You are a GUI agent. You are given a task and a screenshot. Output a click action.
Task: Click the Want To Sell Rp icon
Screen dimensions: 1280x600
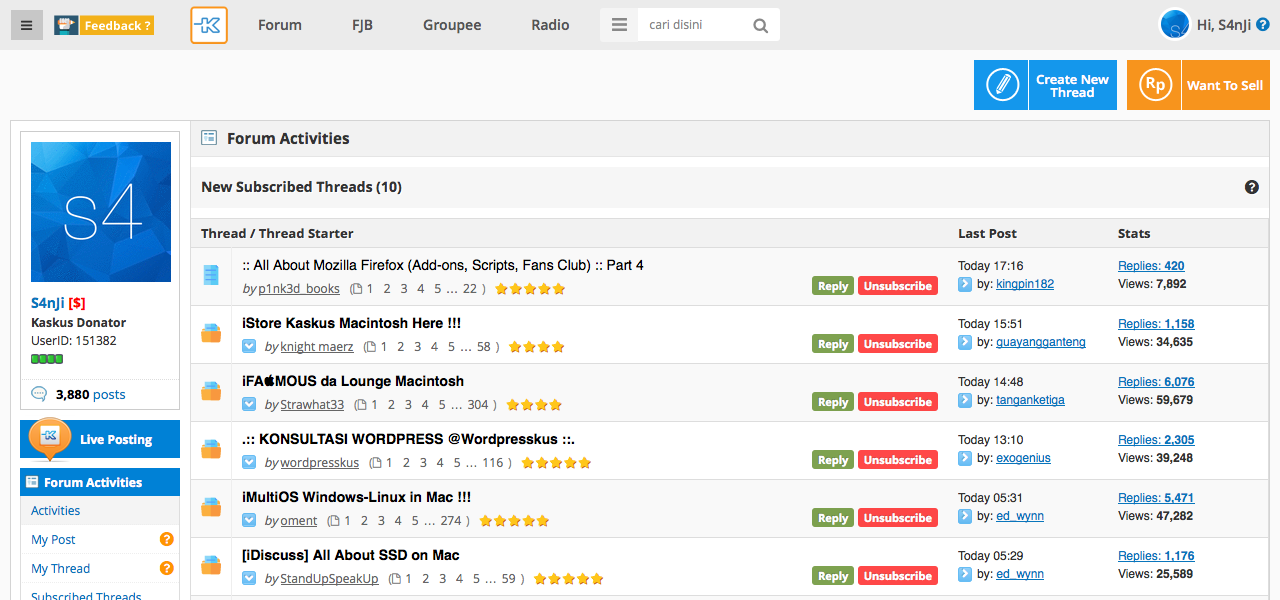pyautogui.click(x=1154, y=85)
